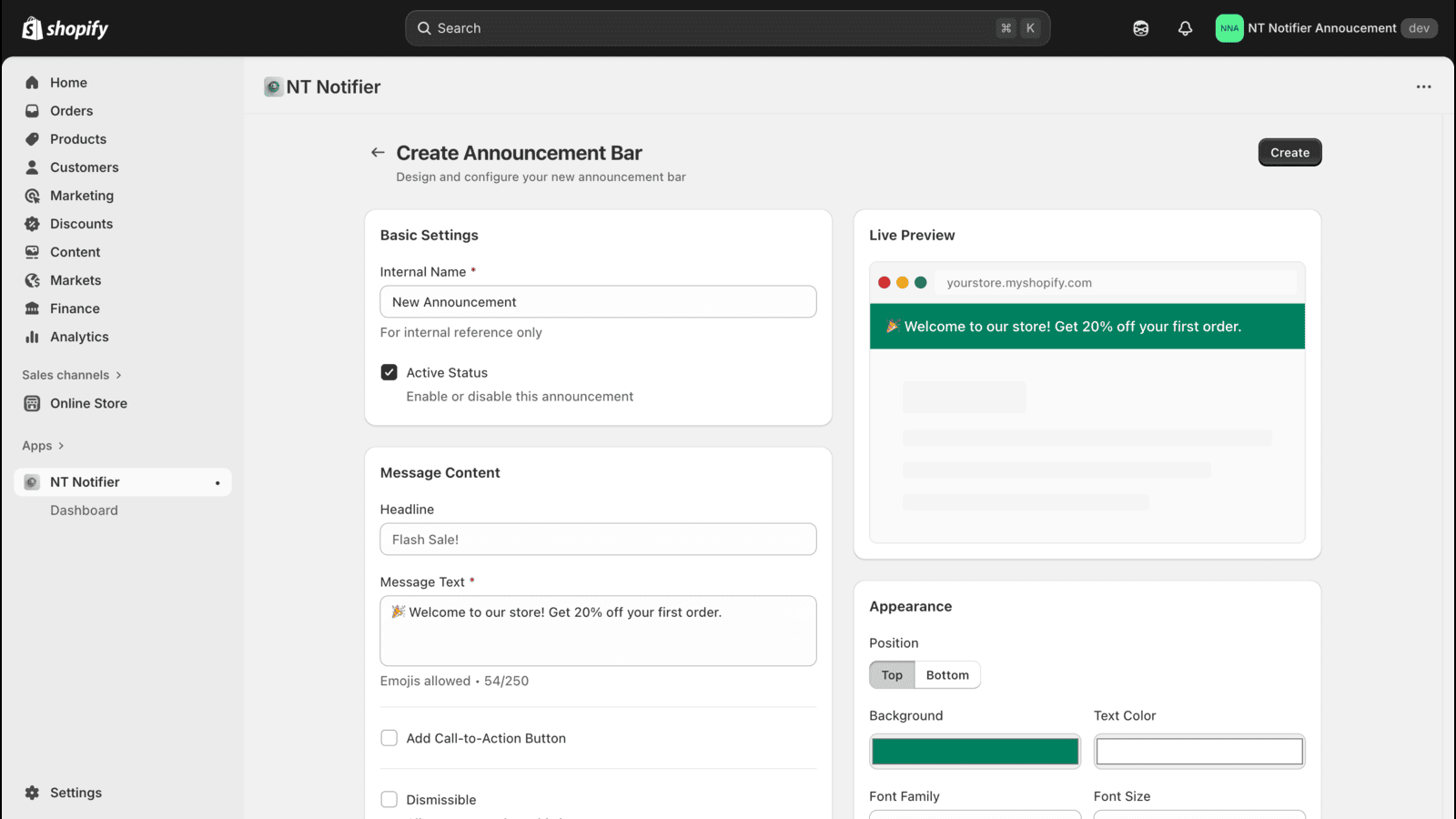Viewport: 1456px width, 819px height.
Task: Navigate to Online Store channel
Action: pyautogui.click(x=88, y=403)
